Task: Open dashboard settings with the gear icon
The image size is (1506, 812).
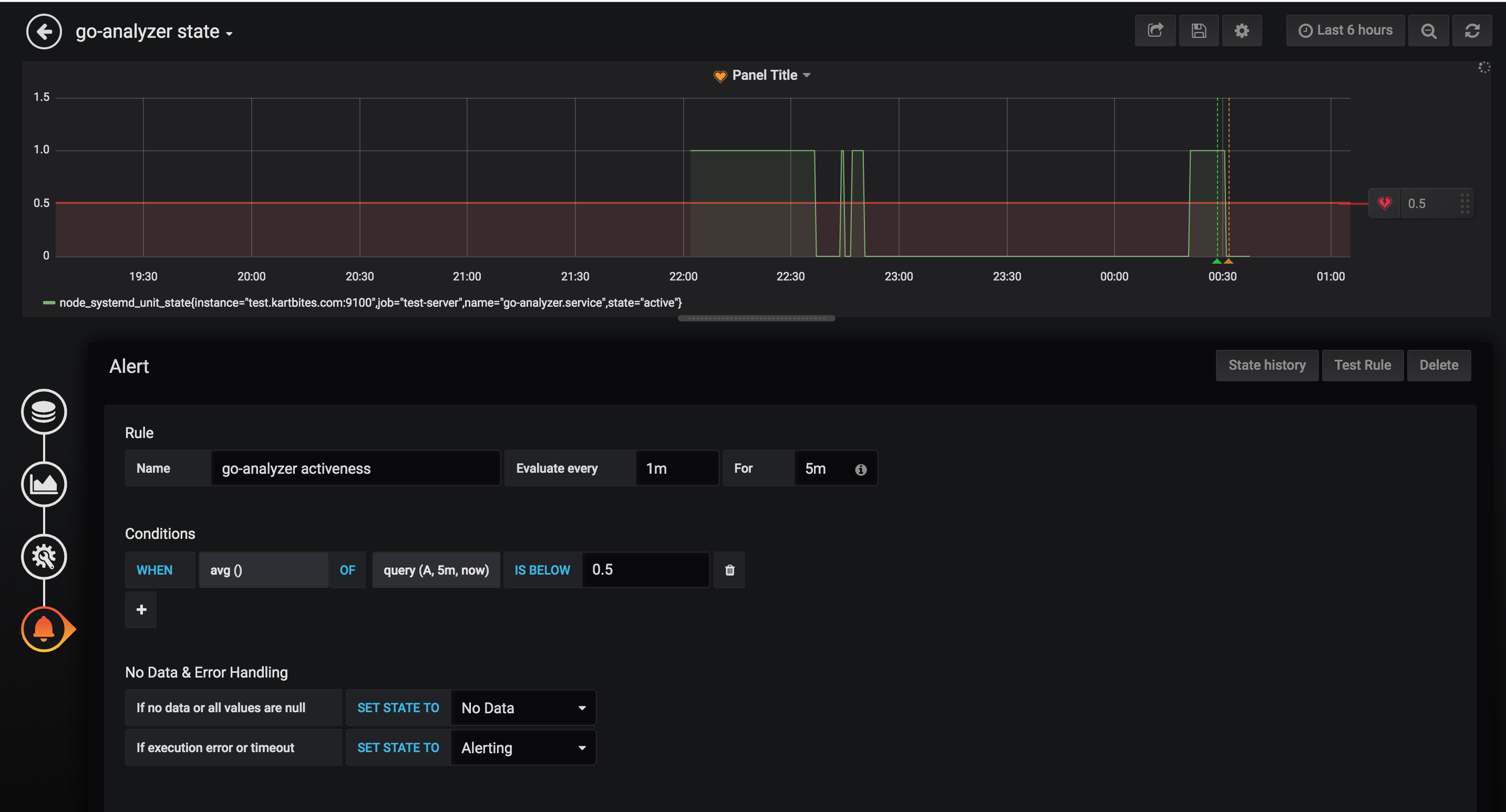Action: [x=1242, y=30]
